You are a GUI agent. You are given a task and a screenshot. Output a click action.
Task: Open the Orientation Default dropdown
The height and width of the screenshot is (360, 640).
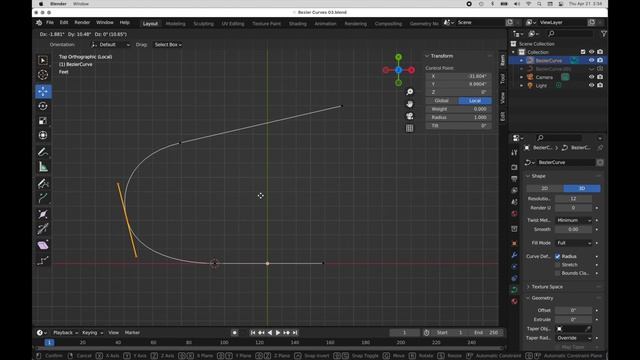(x=110, y=44)
